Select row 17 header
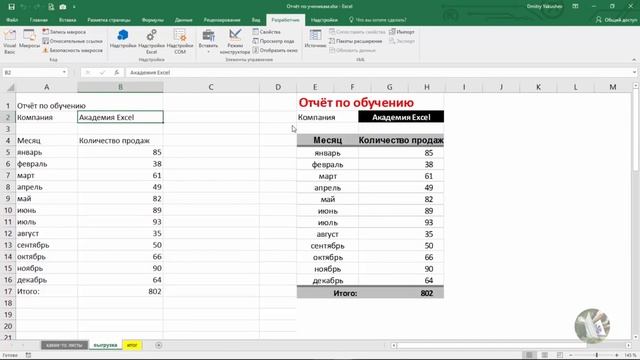Viewport: 640px width, 360px height. point(8,291)
